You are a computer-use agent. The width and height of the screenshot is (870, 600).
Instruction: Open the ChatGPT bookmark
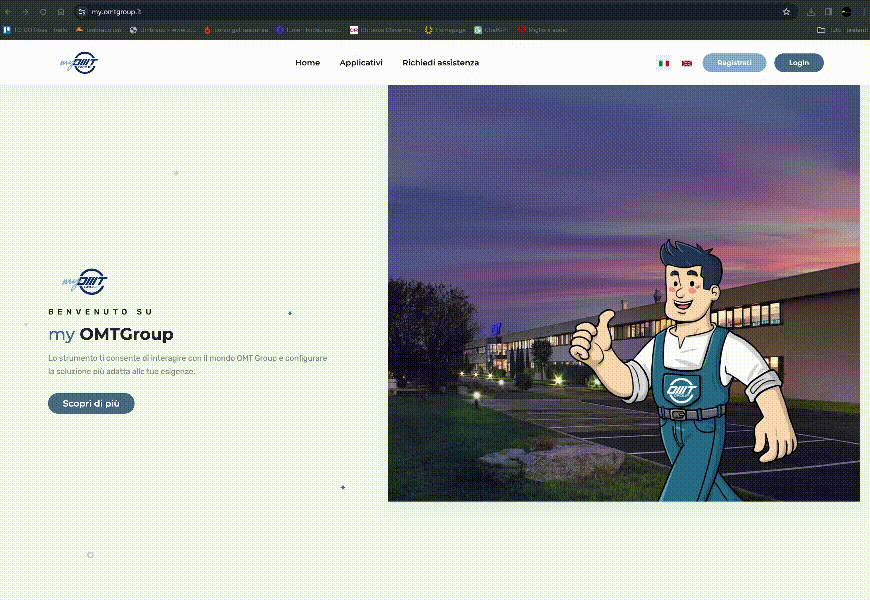pyautogui.click(x=491, y=30)
